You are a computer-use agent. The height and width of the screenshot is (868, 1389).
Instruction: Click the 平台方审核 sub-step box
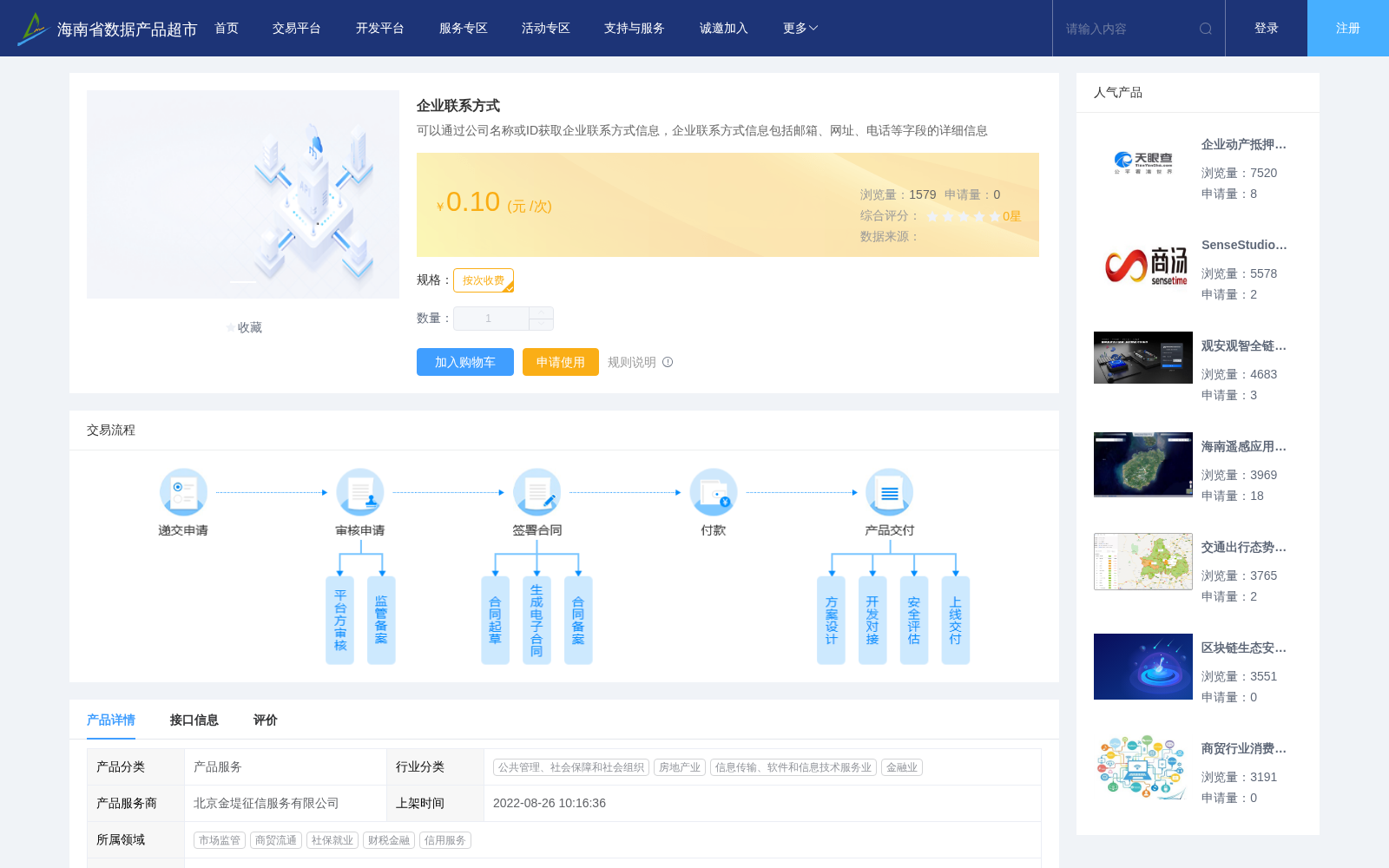tap(339, 620)
